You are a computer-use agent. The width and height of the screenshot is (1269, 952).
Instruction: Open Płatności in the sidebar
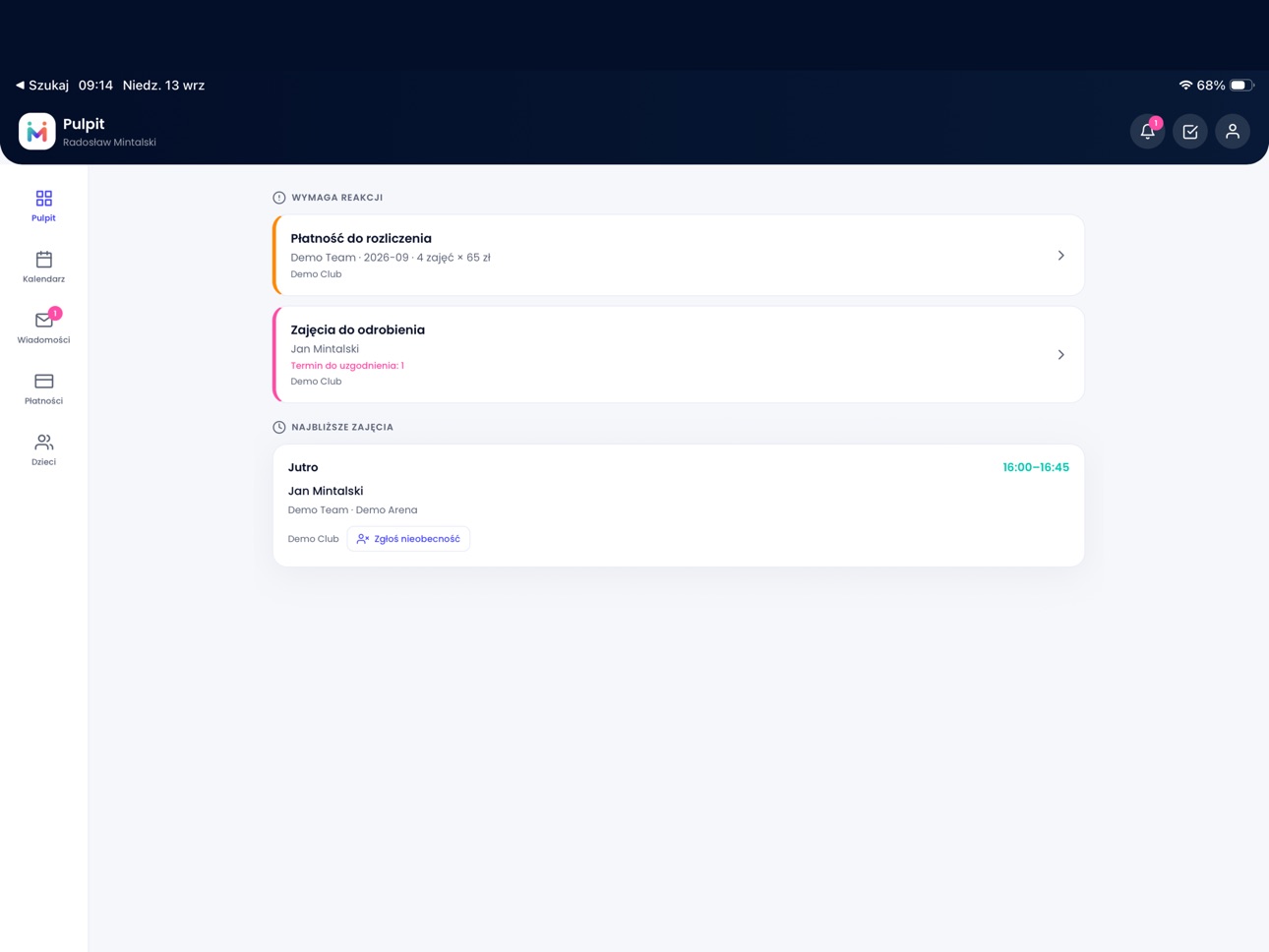[43, 388]
